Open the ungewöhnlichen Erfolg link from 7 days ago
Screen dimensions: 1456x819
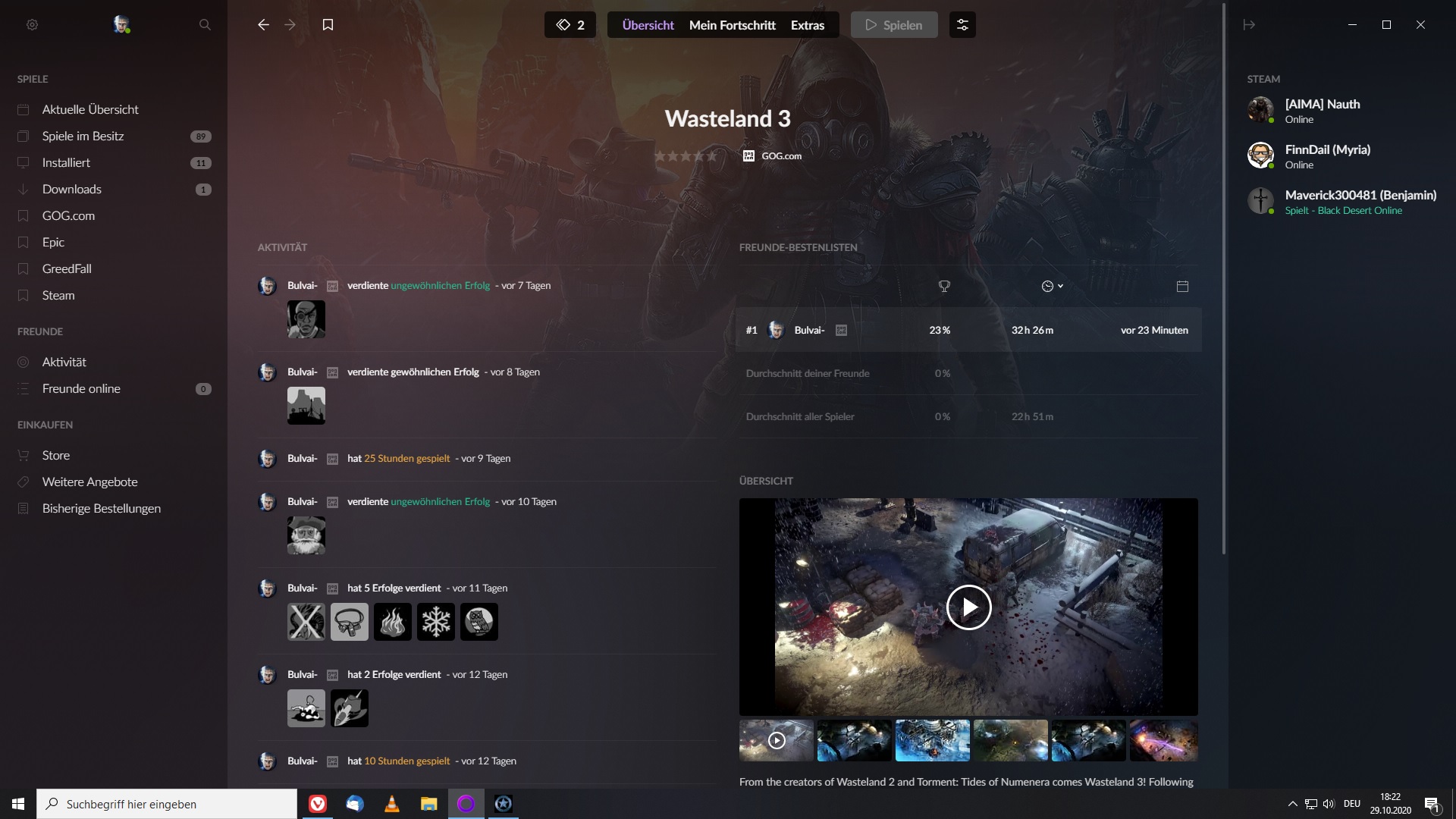(x=440, y=286)
